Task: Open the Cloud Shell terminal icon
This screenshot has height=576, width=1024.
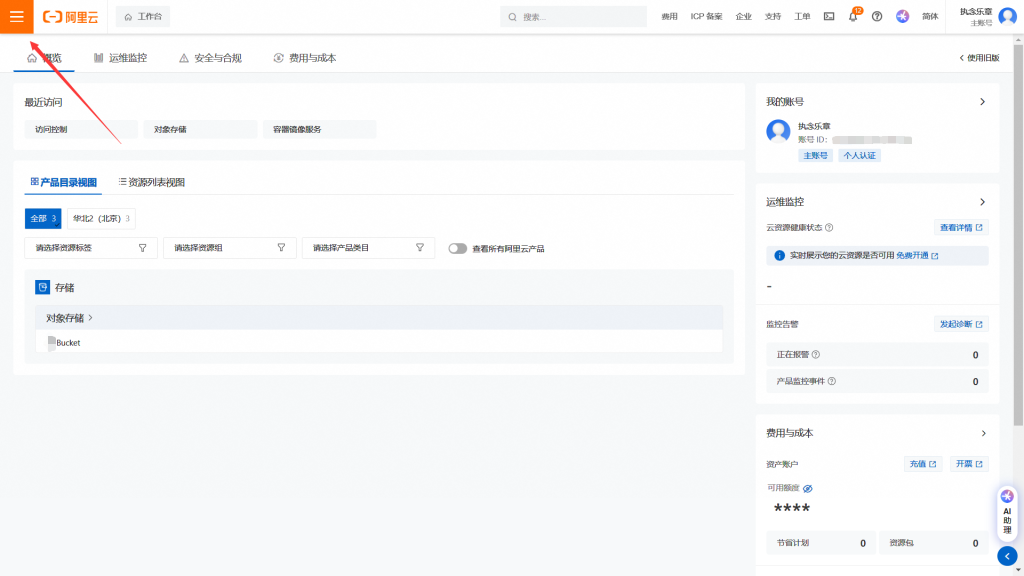Action: 829,17
